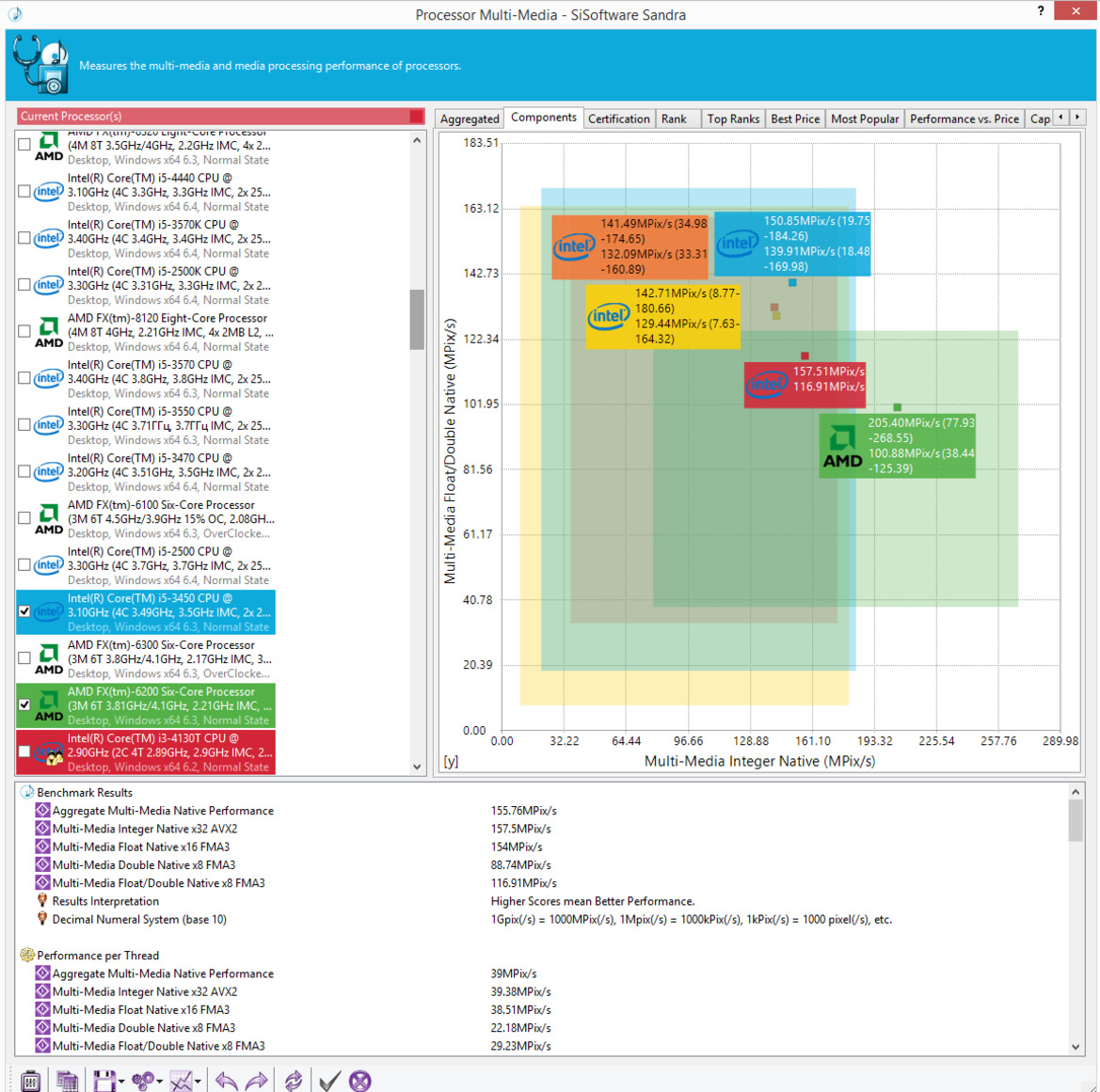Click processor list scrollbar down arrow
1100x1092 pixels.
coord(418,767)
